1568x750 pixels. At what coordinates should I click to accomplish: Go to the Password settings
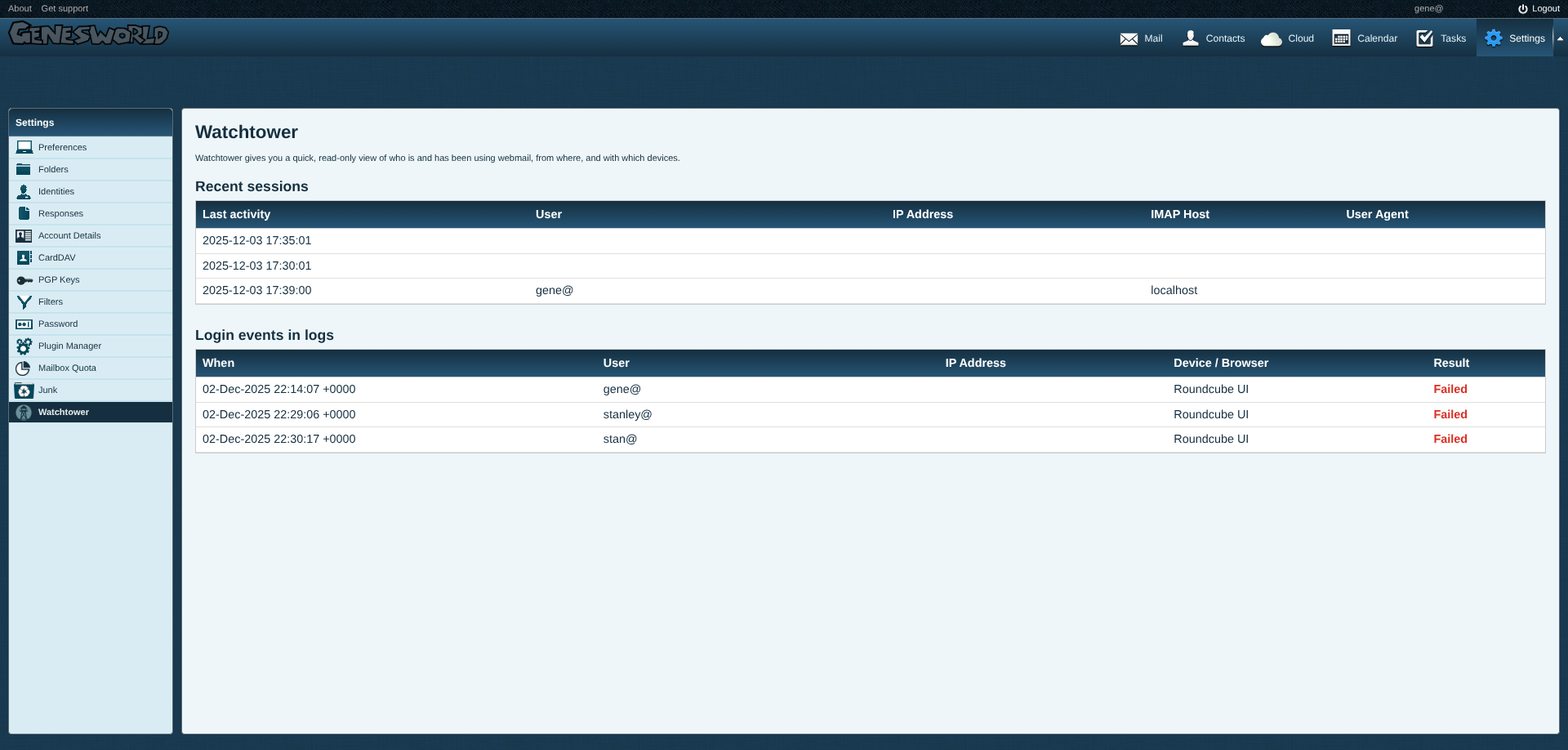pos(58,324)
